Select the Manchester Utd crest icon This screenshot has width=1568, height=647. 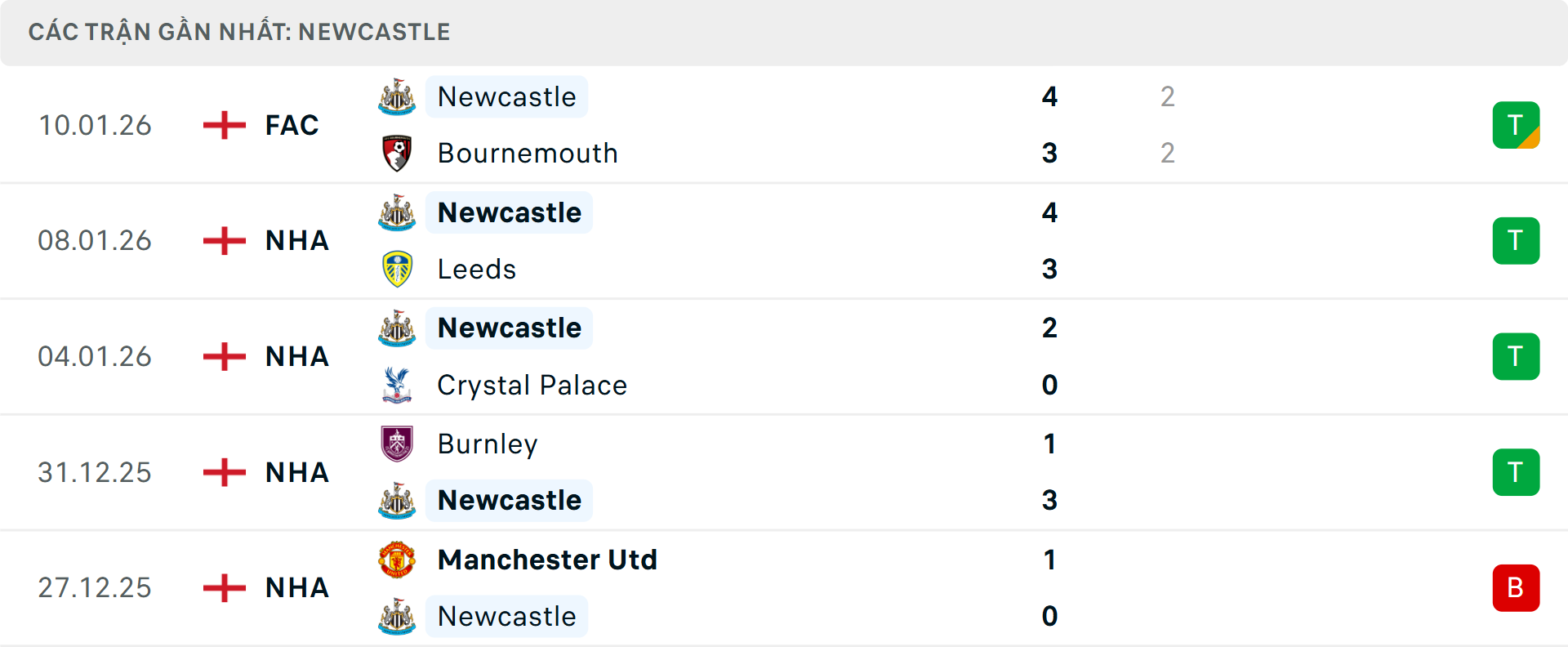(x=397, y=560)
